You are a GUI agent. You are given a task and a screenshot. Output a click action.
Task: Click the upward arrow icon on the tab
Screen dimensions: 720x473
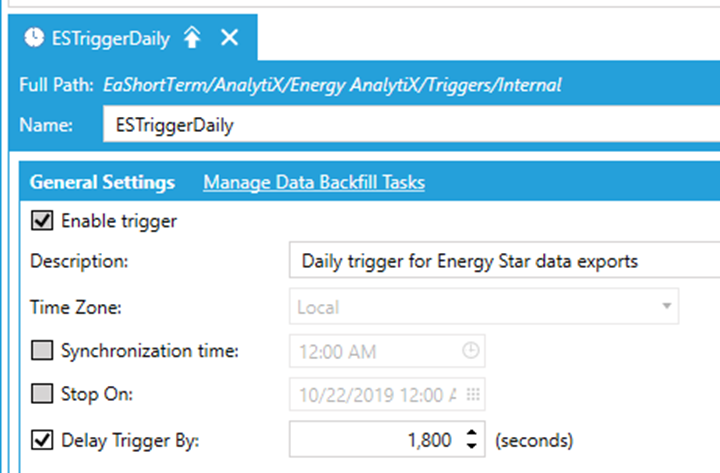pyautogui.click(x=192, y=37)
